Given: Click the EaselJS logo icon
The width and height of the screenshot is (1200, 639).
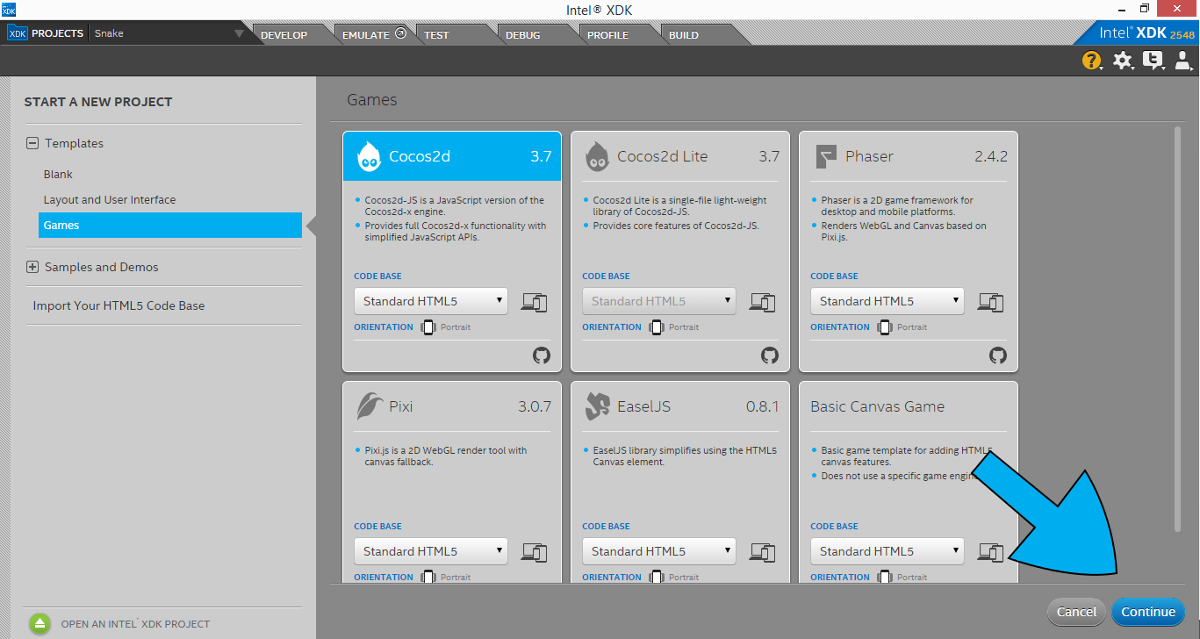Looking at the screenshot, I should 598,406.
